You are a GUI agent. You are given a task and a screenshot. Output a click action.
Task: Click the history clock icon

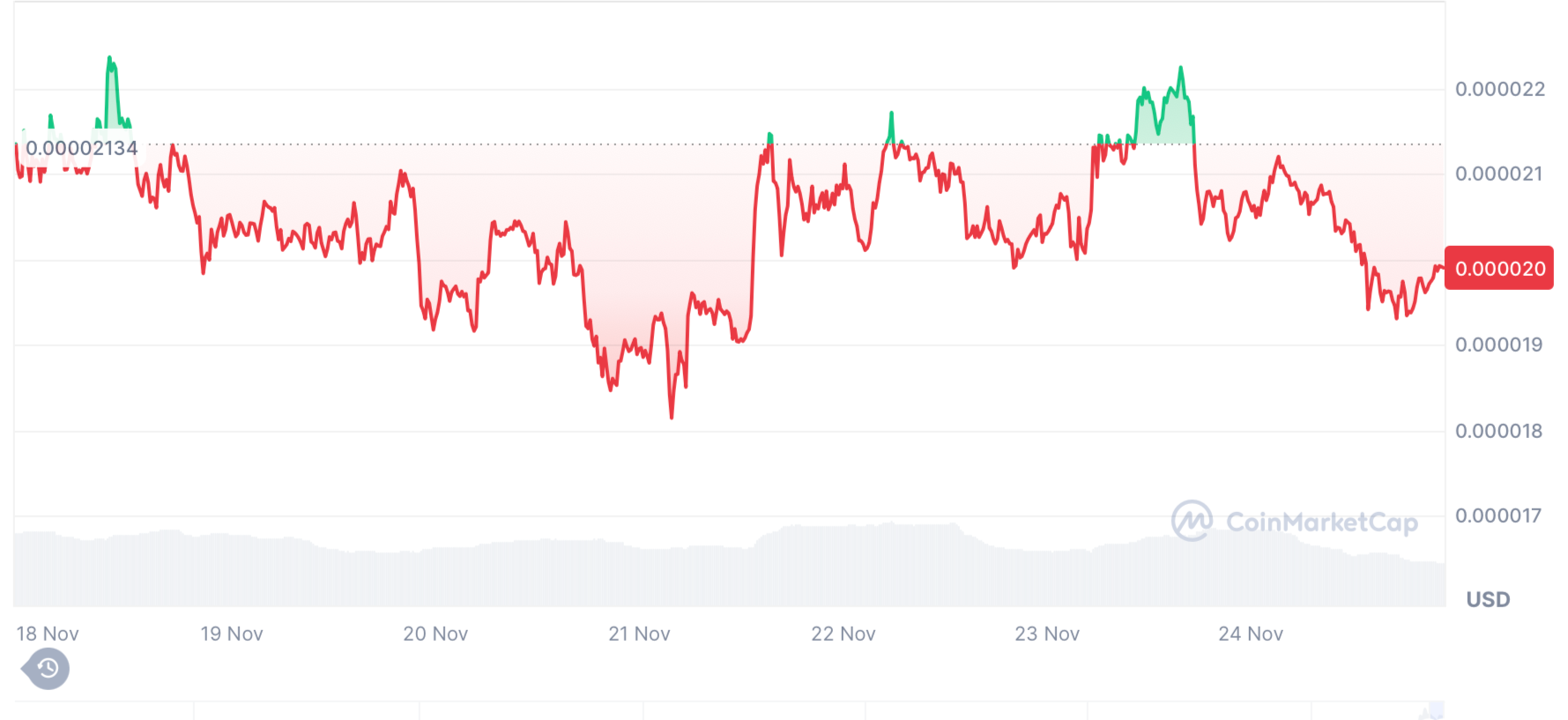coord(48,669)
